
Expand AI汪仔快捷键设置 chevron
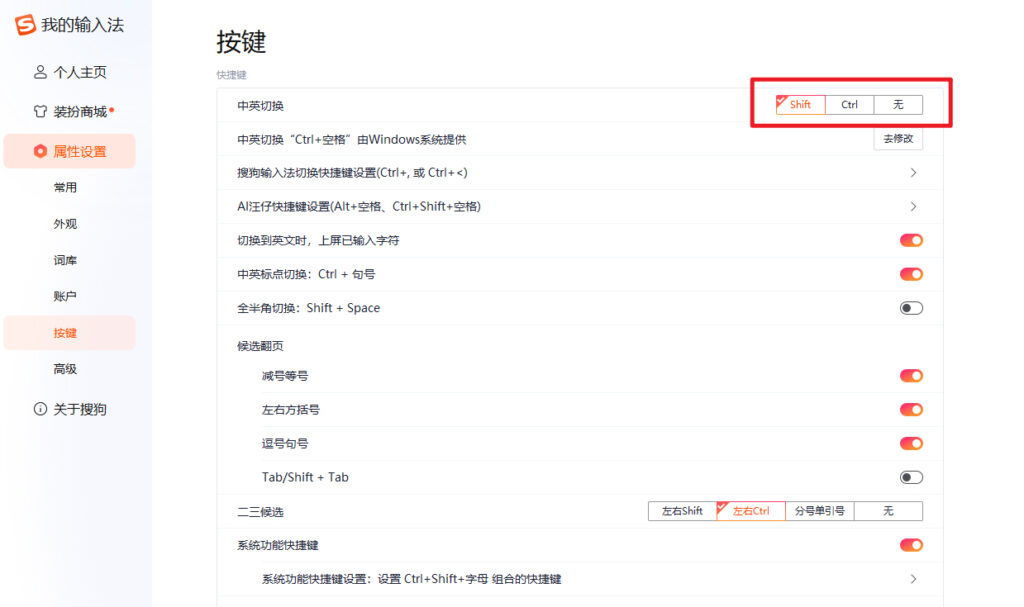(914, 206)
